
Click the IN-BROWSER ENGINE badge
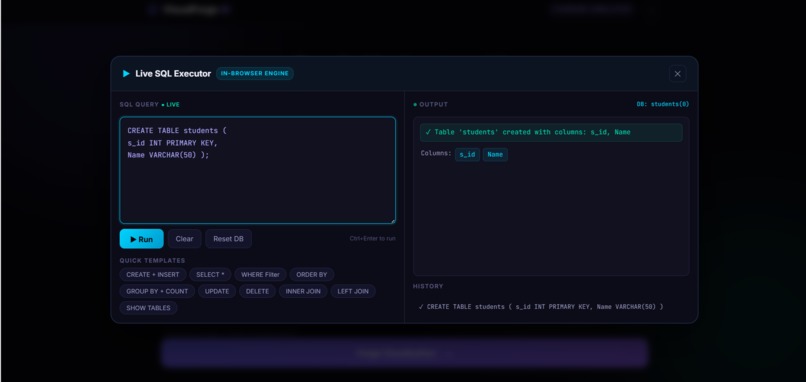[x=255, y=74]
